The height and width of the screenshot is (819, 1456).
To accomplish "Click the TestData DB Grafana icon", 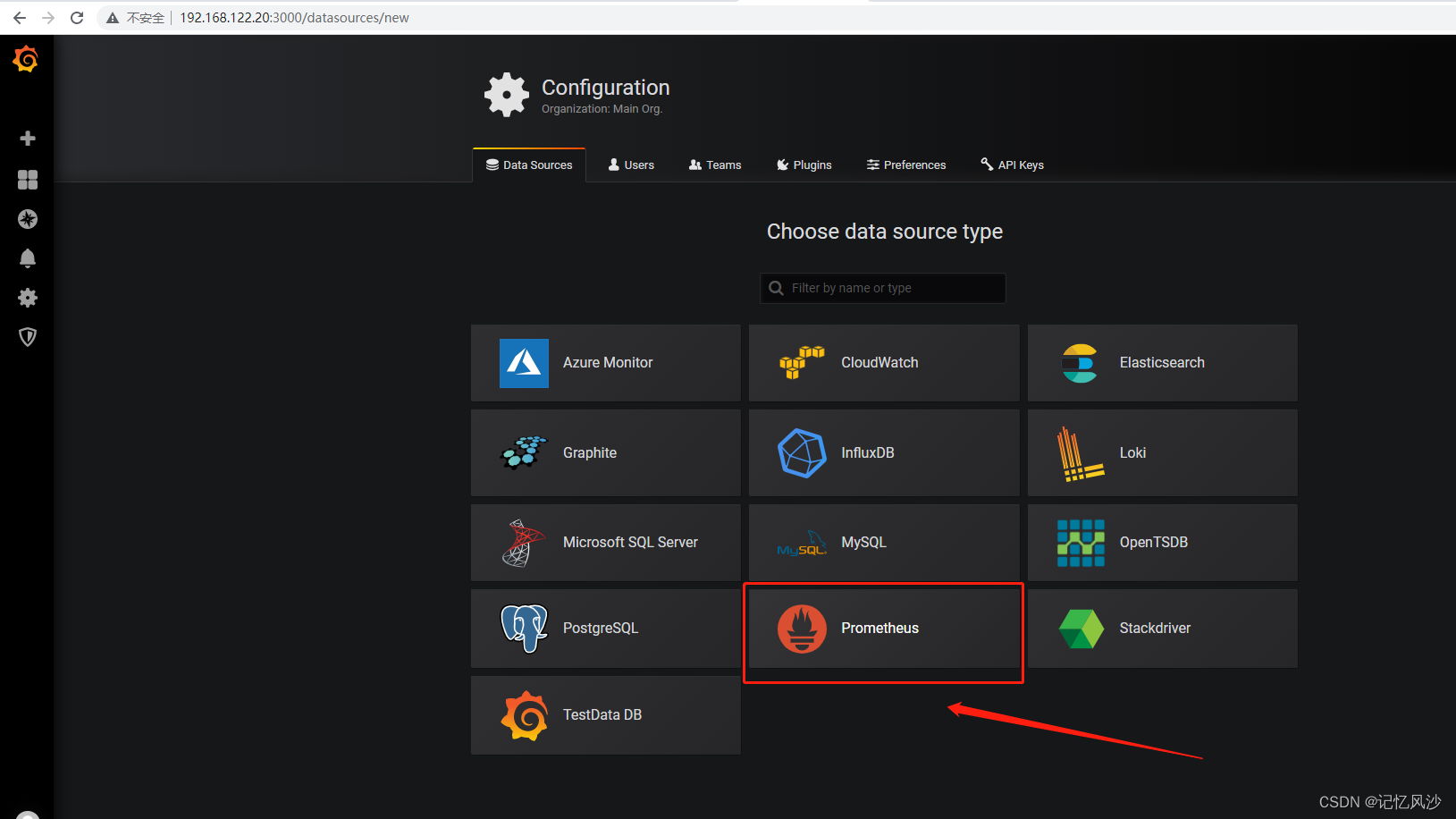I will 524,715.
